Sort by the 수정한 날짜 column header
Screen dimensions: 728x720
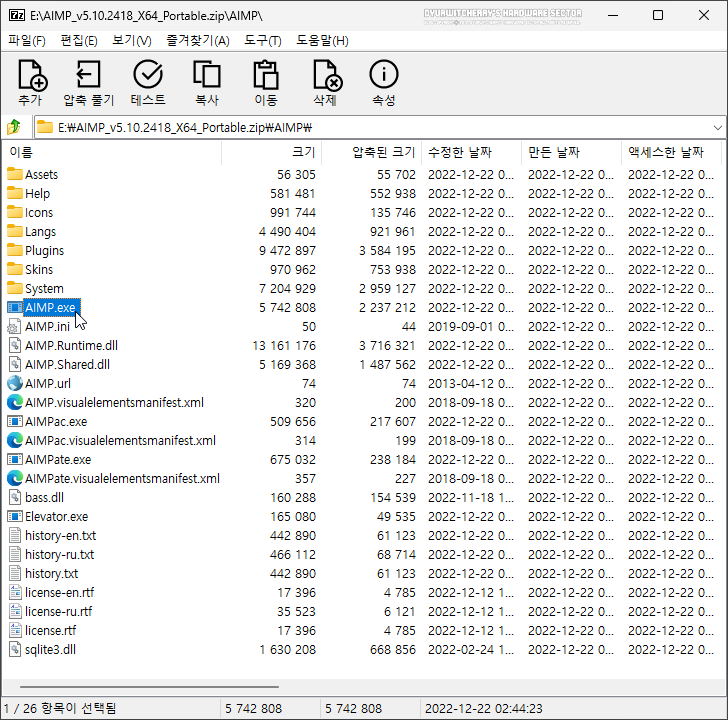tap(471, 152)
